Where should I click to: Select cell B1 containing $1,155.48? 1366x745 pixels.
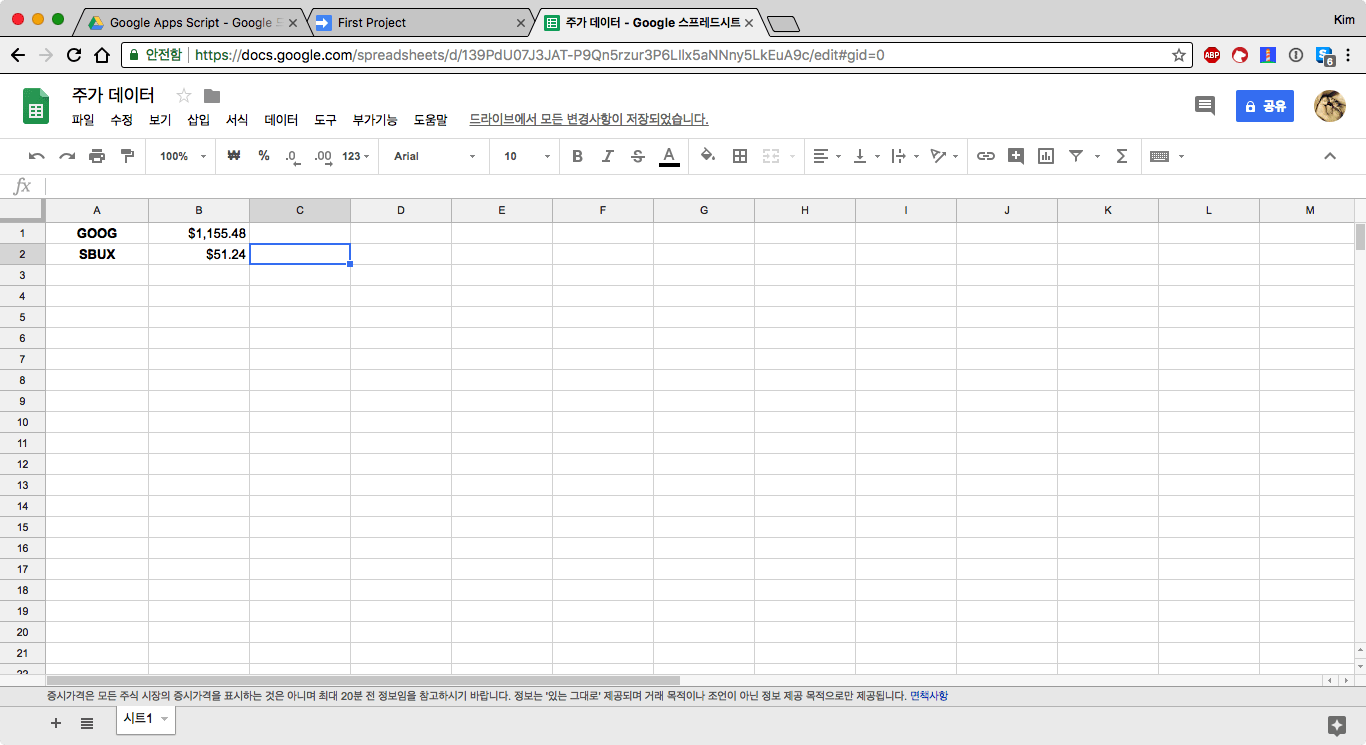tap(199, 233)
